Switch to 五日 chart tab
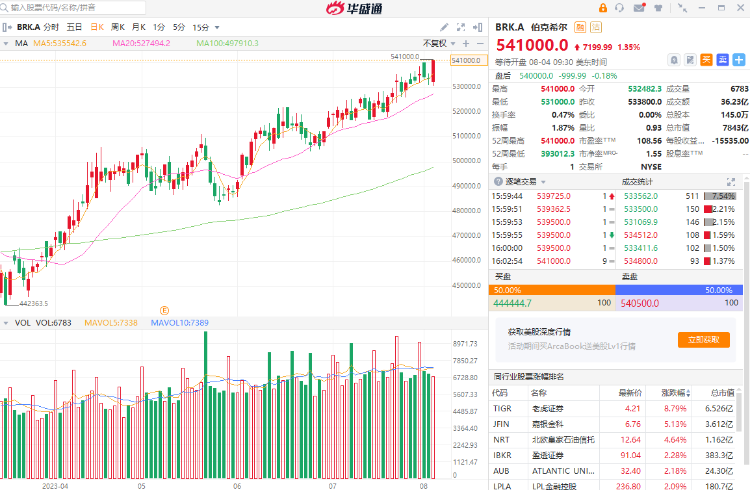This screenshot has width=750, height=490. coord(74,27)
